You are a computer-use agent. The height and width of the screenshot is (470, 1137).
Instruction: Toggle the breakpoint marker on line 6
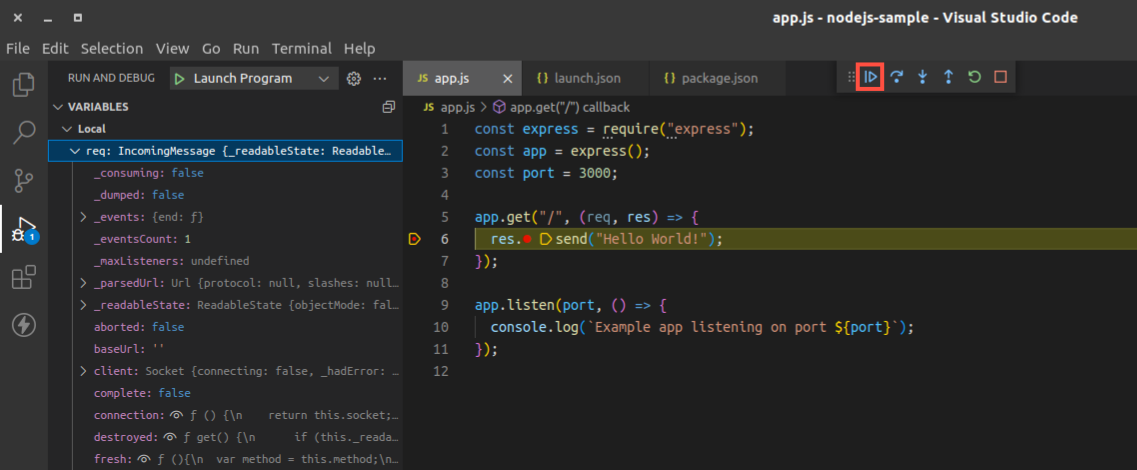414,239
